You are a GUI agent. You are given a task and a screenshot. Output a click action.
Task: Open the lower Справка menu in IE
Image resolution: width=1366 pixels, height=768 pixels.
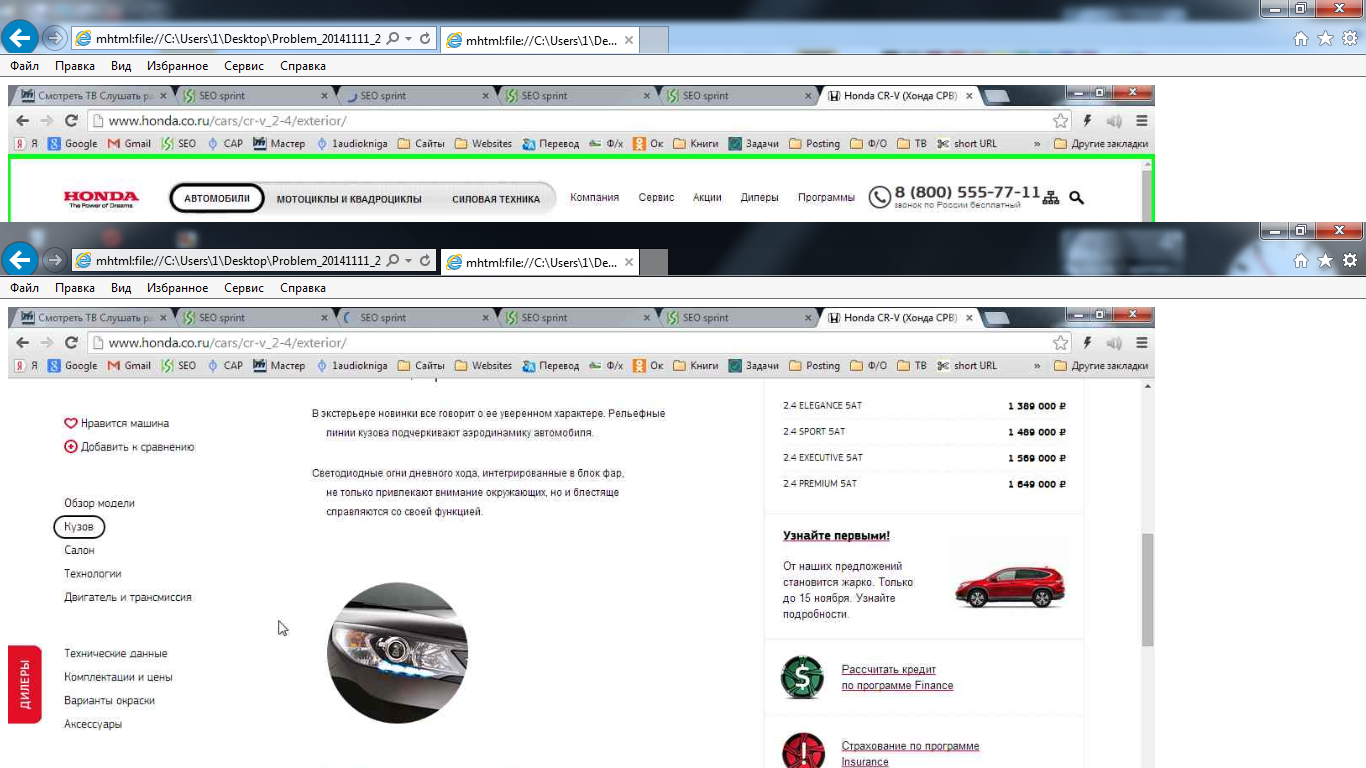303,288
